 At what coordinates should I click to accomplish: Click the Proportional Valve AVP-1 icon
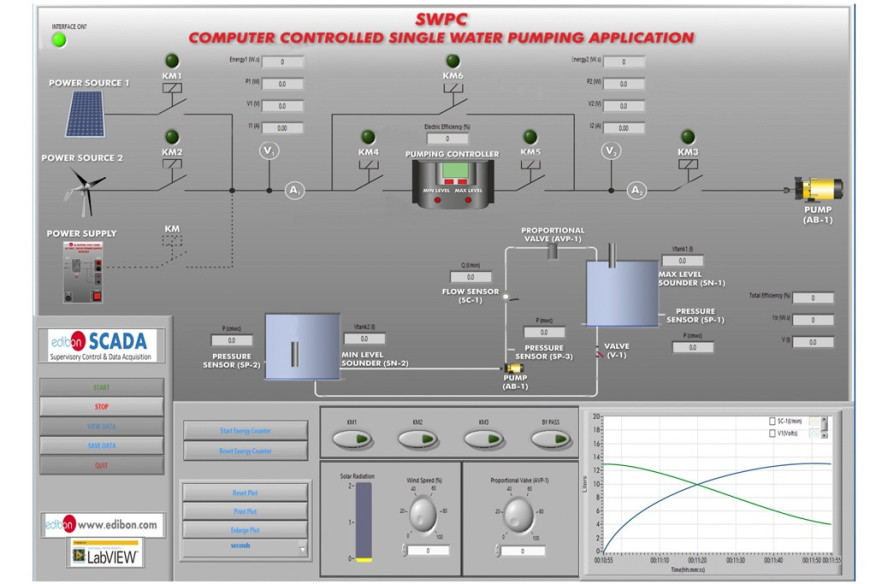coord(553,250)
